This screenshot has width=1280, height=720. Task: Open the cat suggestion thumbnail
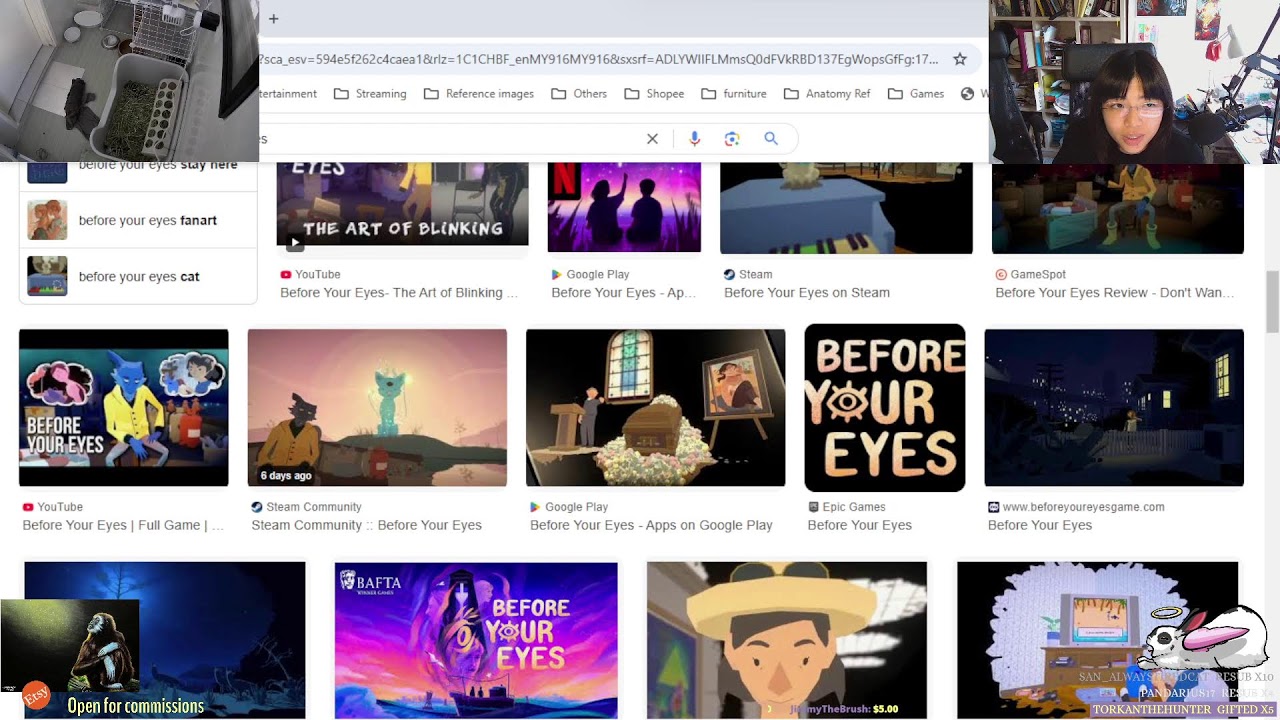(47, 276)
